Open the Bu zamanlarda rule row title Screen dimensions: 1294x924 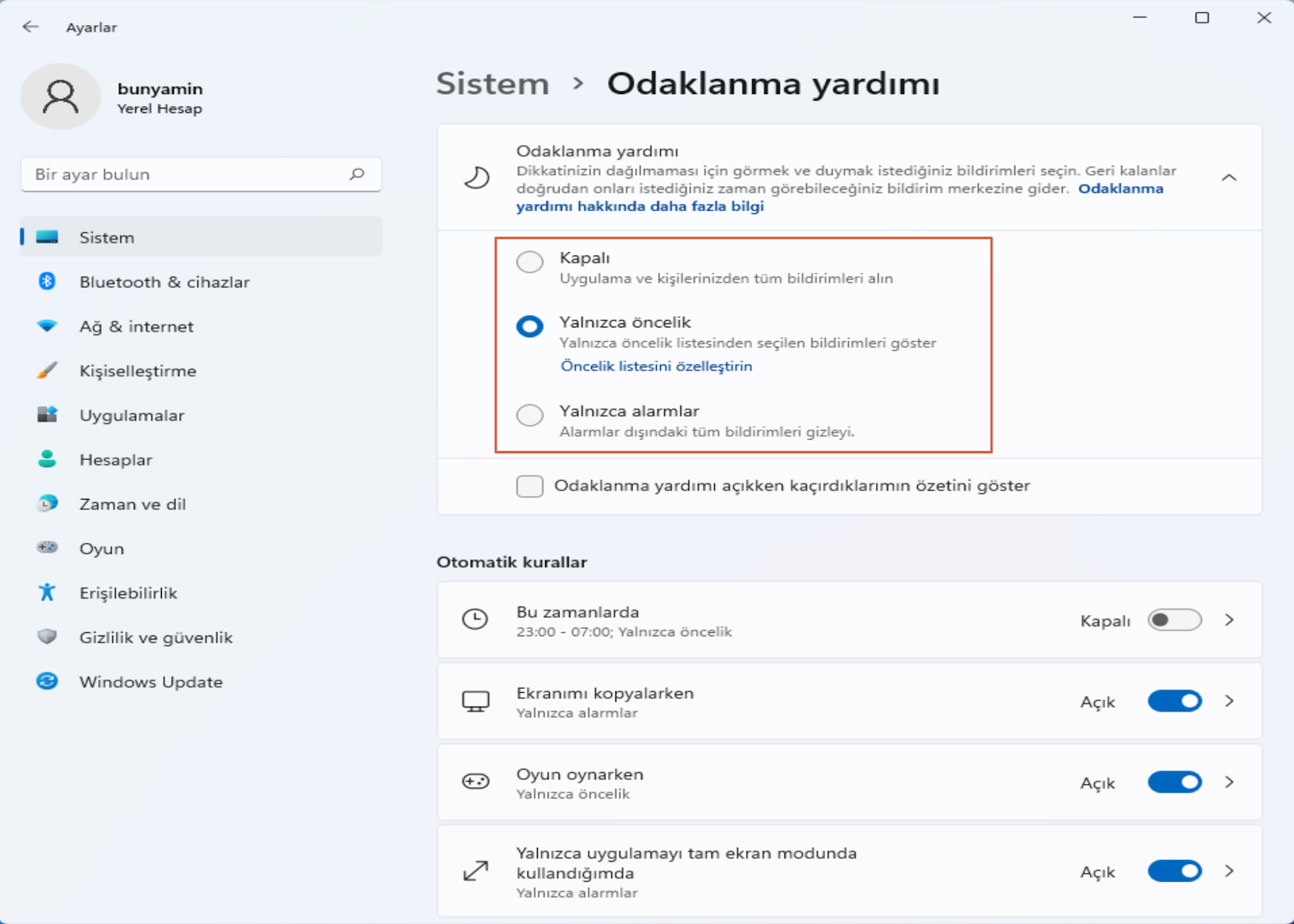[x=577, y=612]
